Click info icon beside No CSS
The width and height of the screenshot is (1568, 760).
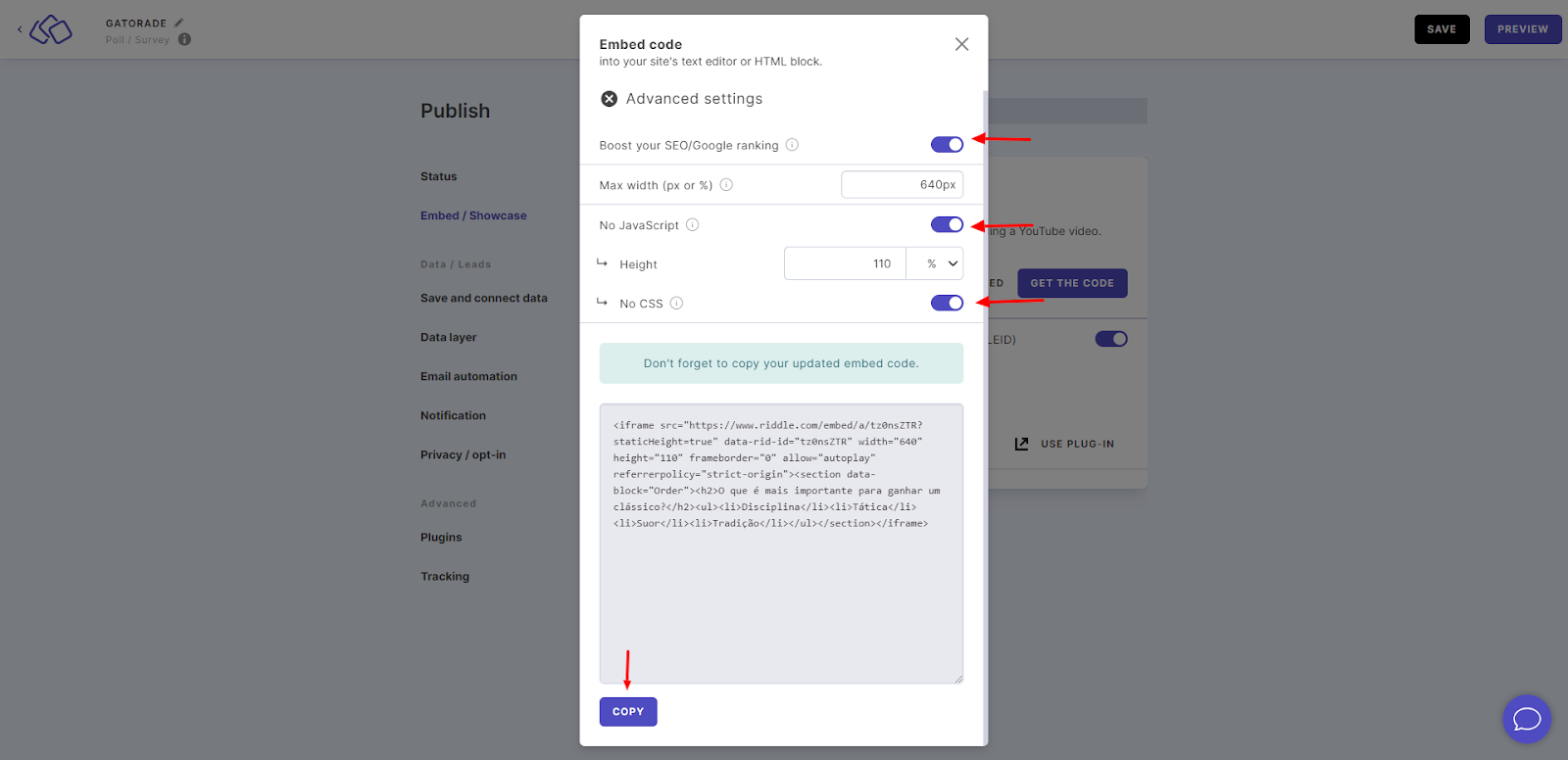pyautogui.click(x=676, y=304)
